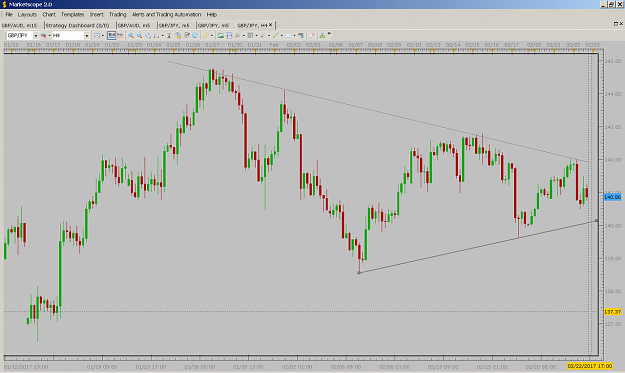Image resolution: width=625 pixels, height=373 pixels.
Task: Close the GBP/JPY, H4 tab
Action: click(271, 25)
